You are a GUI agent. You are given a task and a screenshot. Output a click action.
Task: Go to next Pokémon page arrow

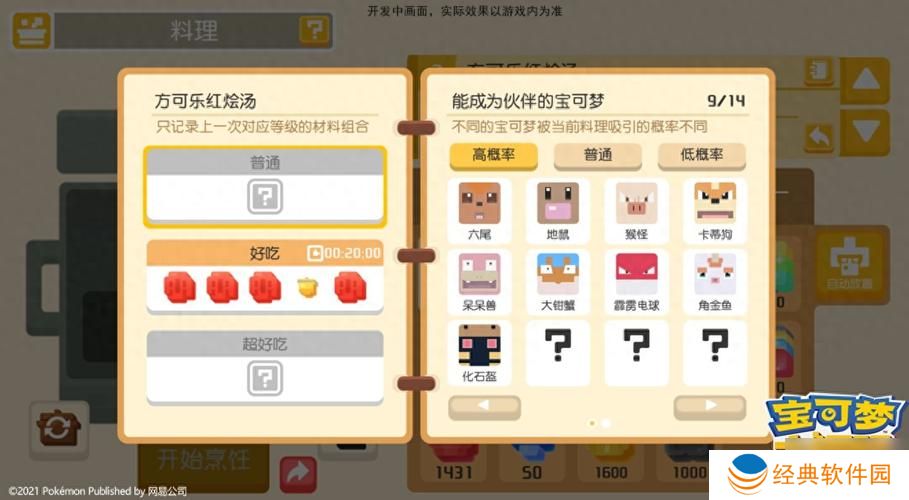tap(710, 407)
